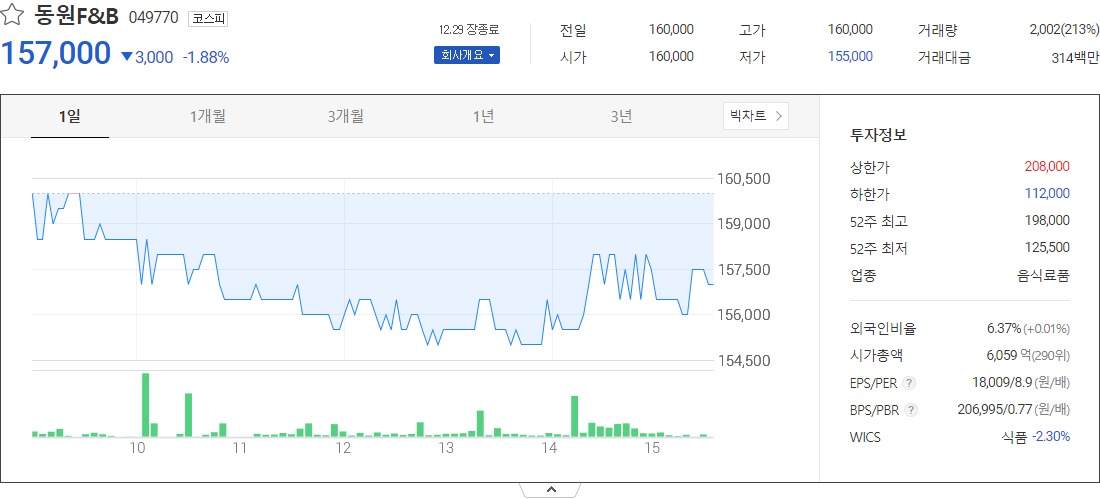The width and height of the screenshot is (1100, 499).
Task: Click the 13 time axis label
Action: 446,449
